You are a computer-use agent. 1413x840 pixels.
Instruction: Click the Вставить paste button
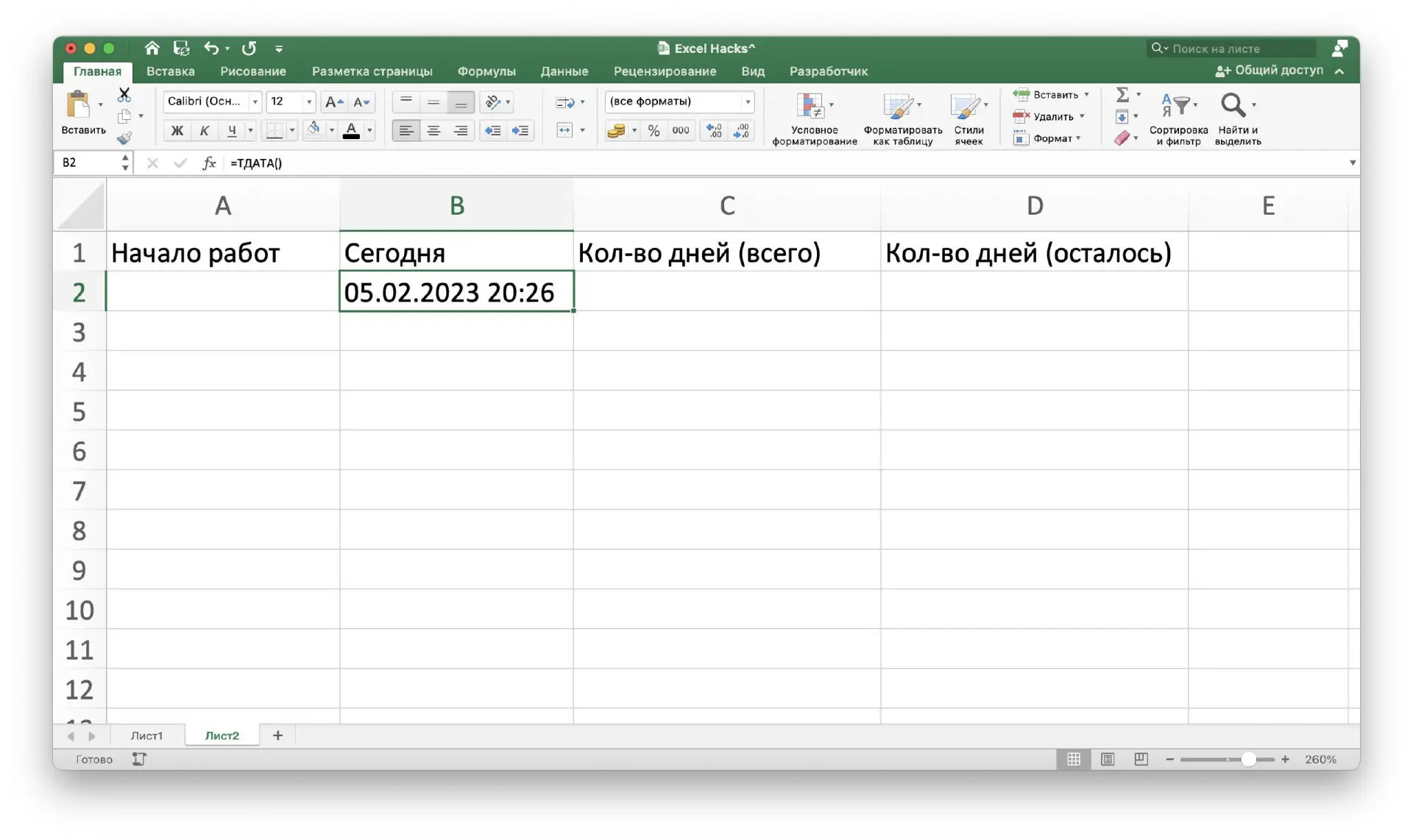(83, 113)
